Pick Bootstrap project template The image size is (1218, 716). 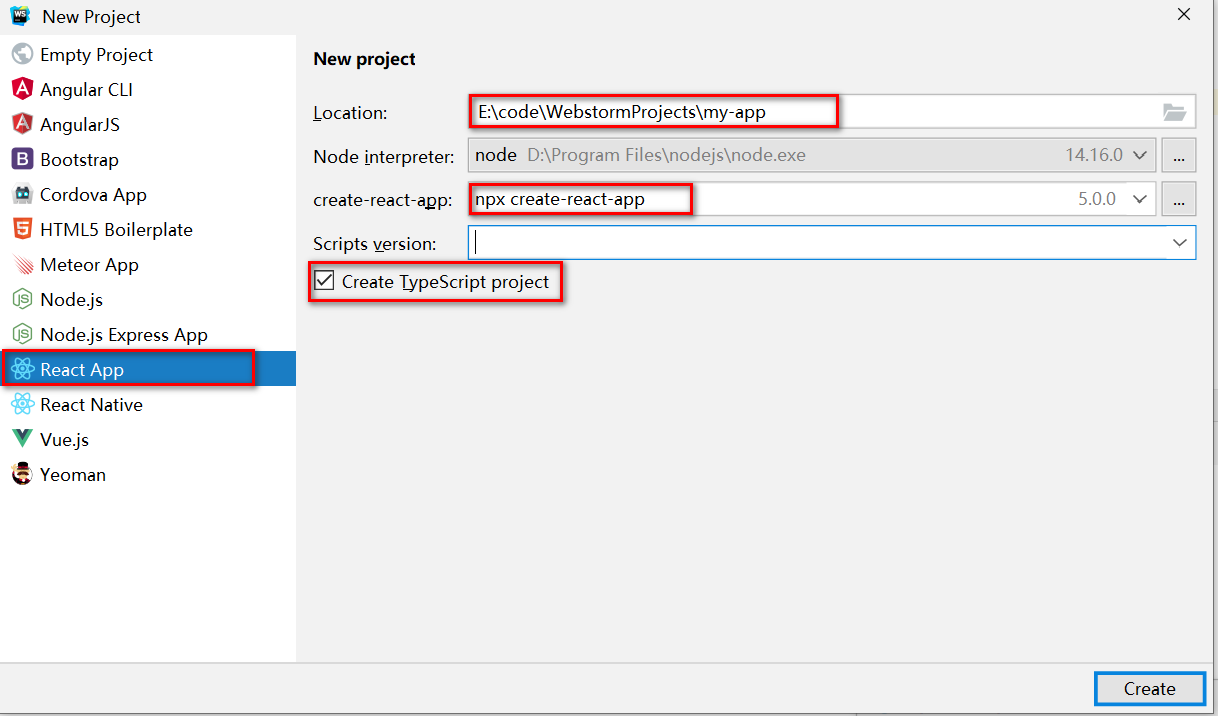coord(148,159)
